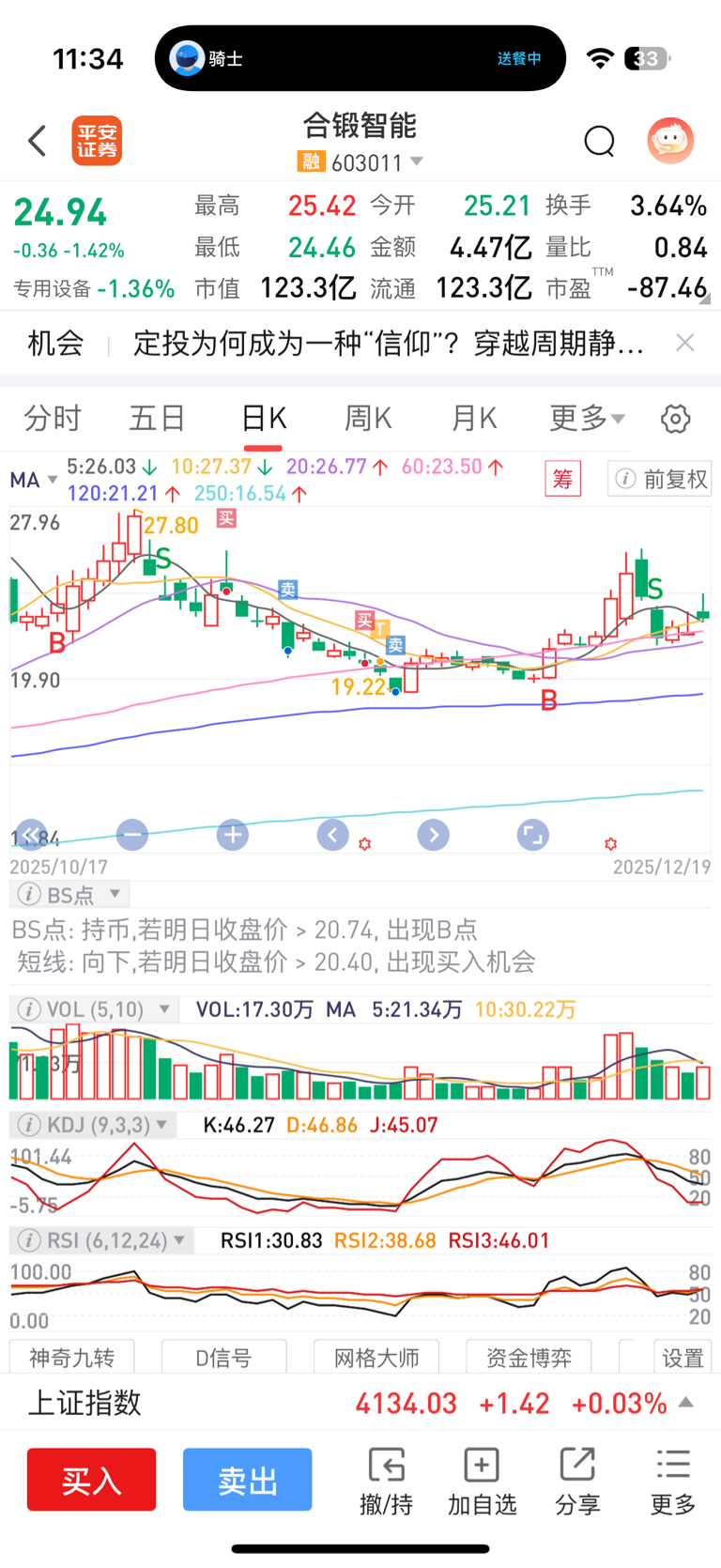Open BS点 info icon
The height and width of the screenshot is (1568, 721).
[29, 894]
